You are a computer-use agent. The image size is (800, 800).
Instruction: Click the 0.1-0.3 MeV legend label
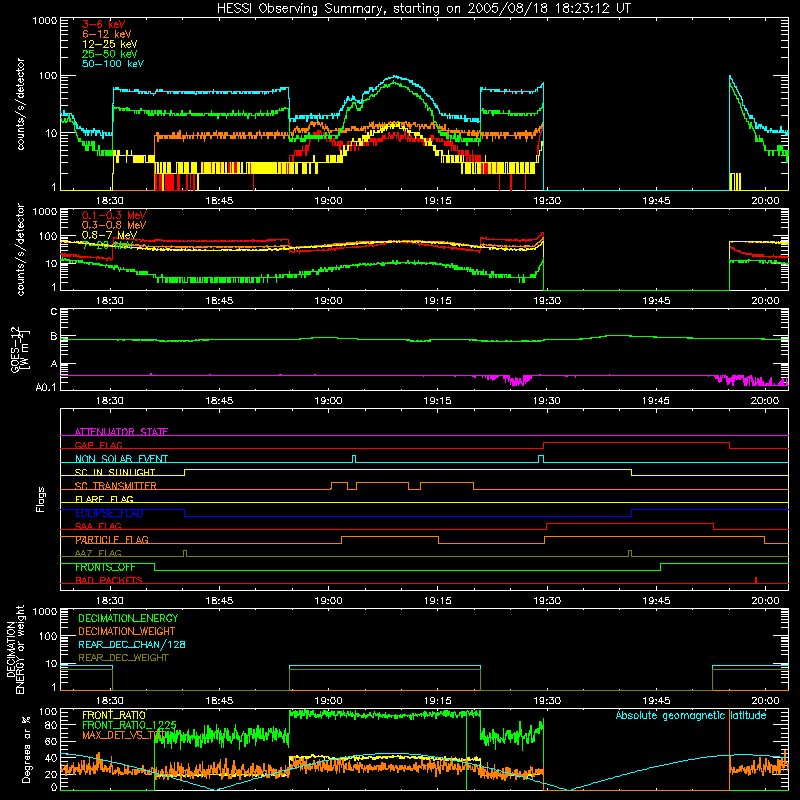114,215
